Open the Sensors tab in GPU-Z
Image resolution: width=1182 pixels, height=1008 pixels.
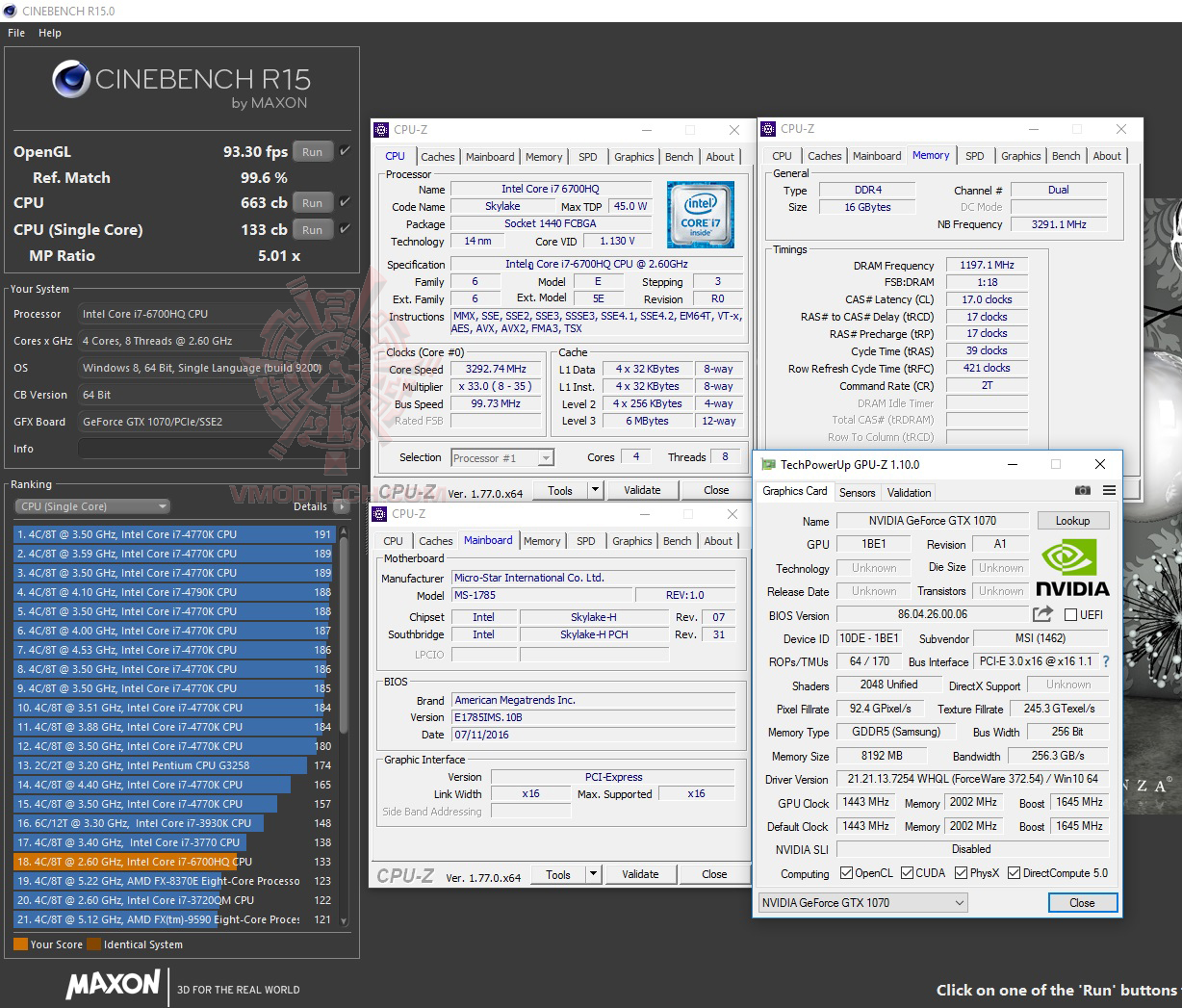point(857,492)
